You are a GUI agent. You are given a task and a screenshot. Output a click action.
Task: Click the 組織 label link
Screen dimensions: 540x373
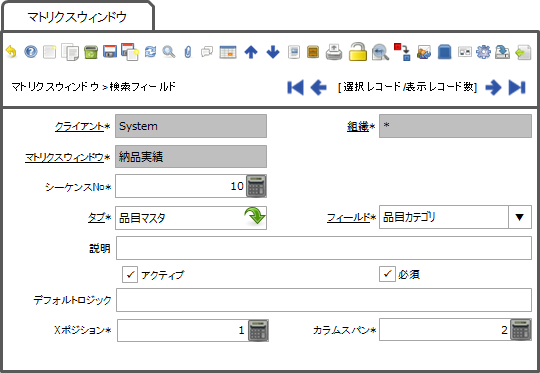click(x=358, y=126)
